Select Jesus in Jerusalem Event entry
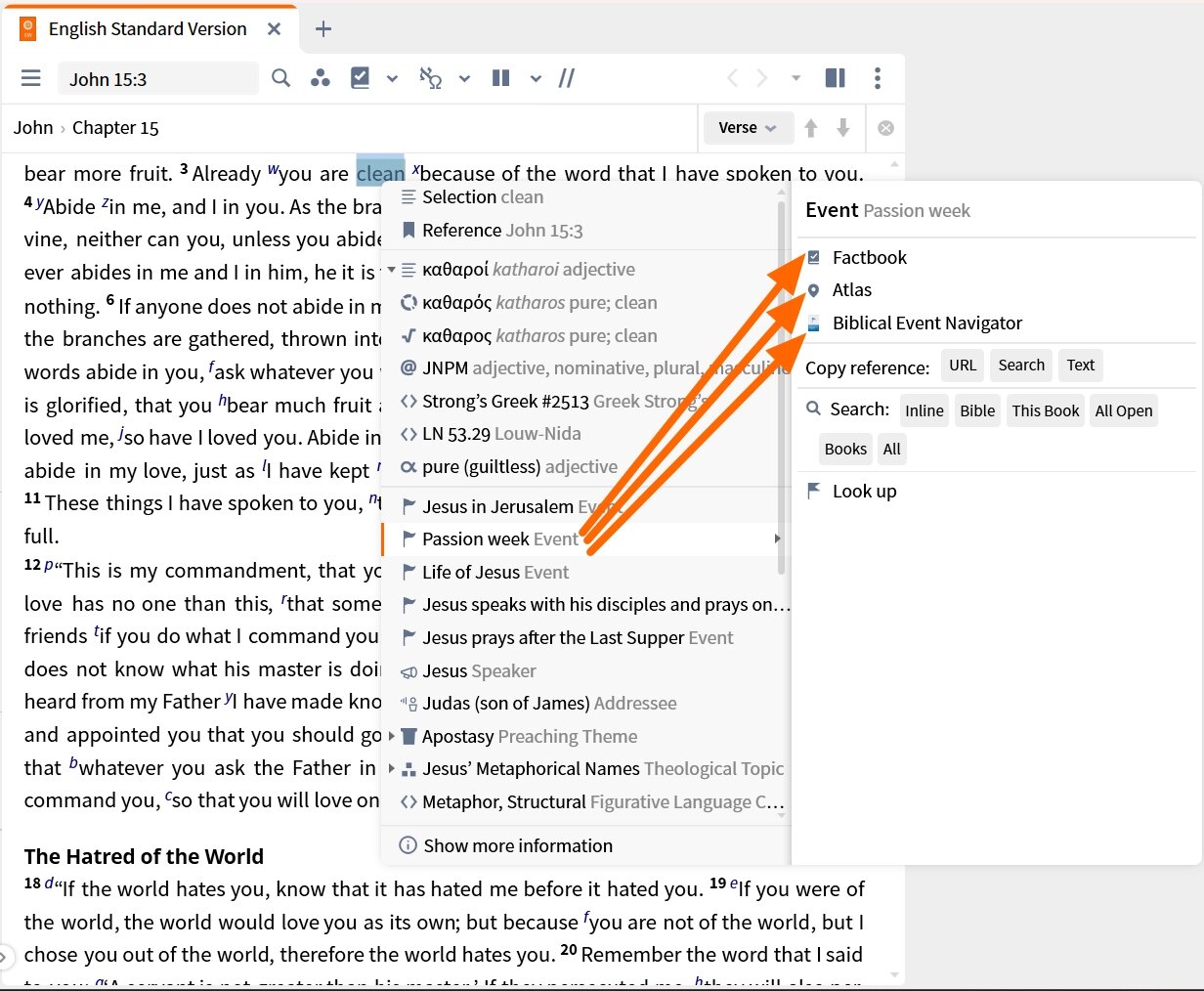The height and width of the screenshot is (991, 1204). [586, 506]
